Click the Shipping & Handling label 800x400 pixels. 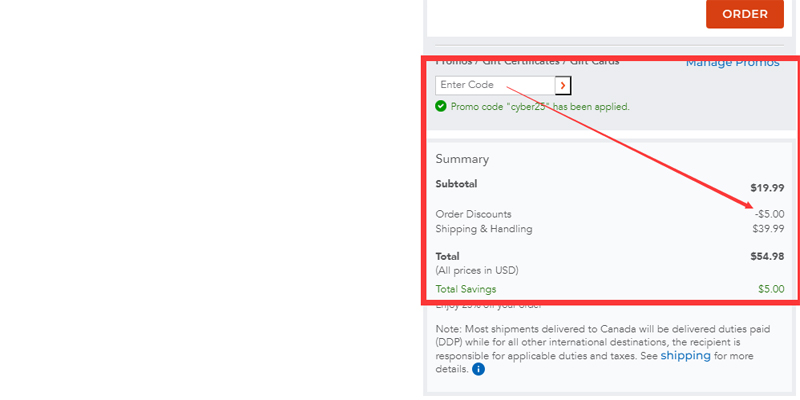pyautogui.click(x=484, y=229)
